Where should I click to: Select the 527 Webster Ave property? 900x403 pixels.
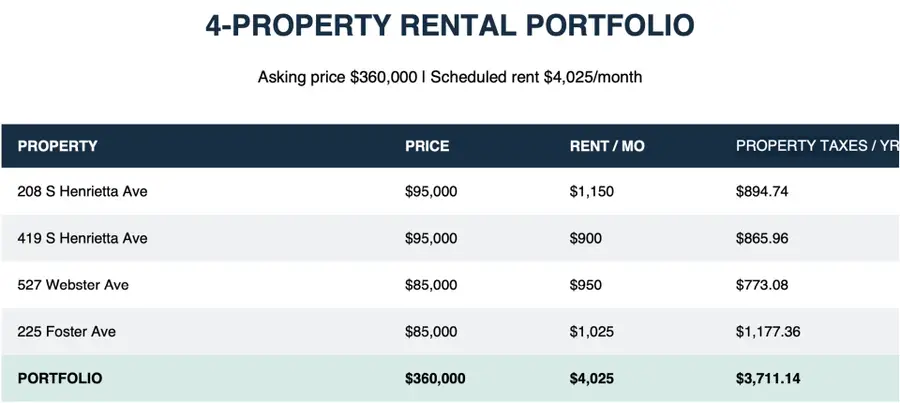tap(73, 285)
